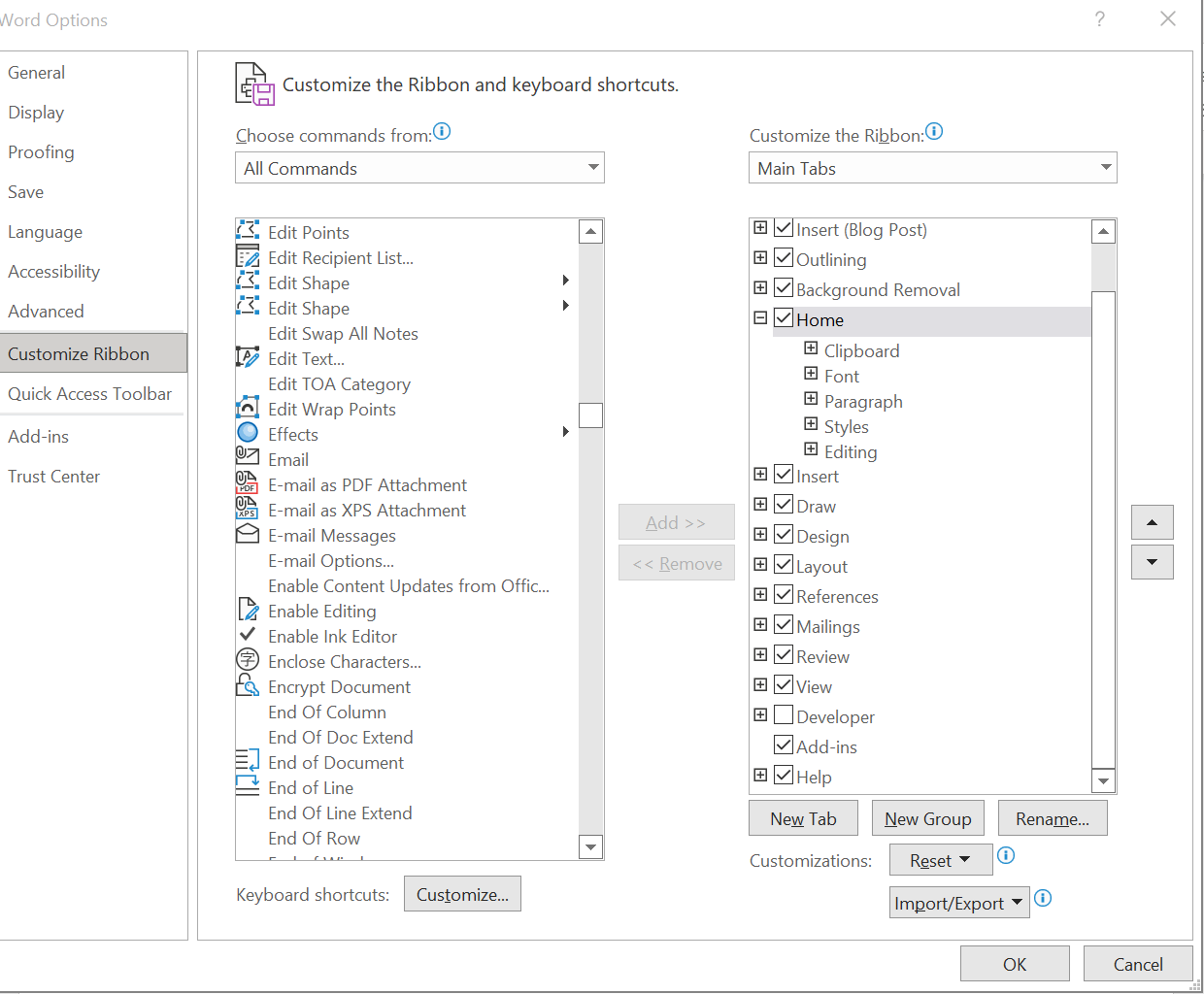Open the Trust Center page

click(x=93, y=477)
